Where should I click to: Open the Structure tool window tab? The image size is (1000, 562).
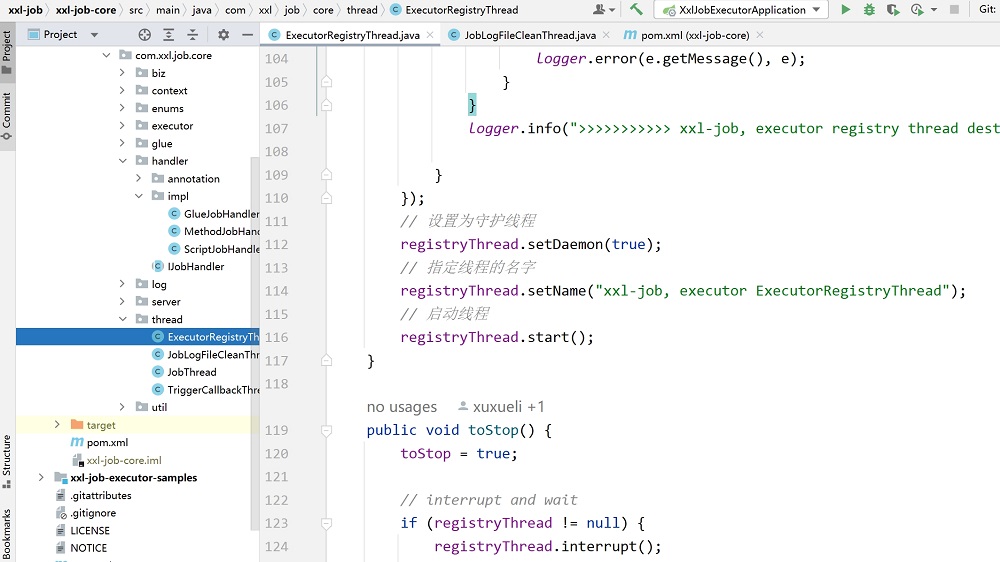click(7, 461)
